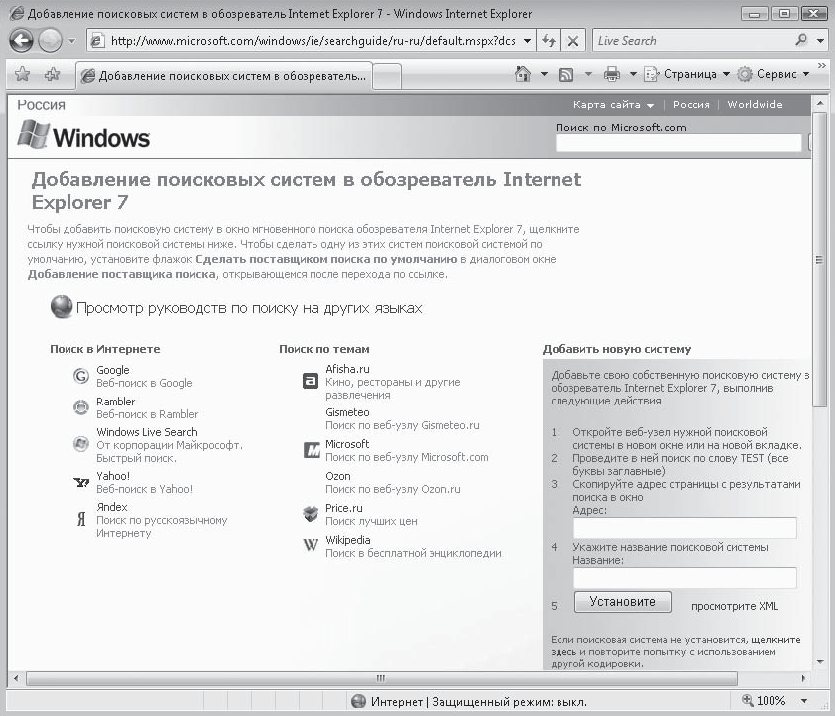The width and height of the screenshot is (835, 716).
Task: Click the page scroll down arrow
Action: (x=820, y=662)
